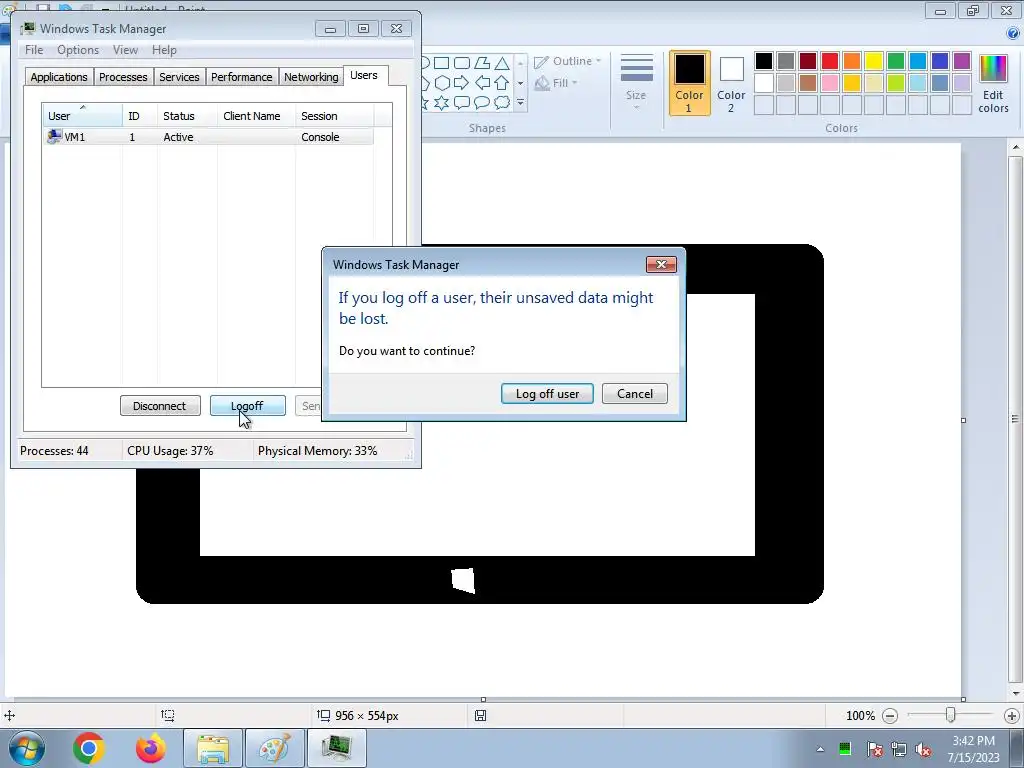
Task: Pick the six-point star shape
Action: [x=442, y=103]
